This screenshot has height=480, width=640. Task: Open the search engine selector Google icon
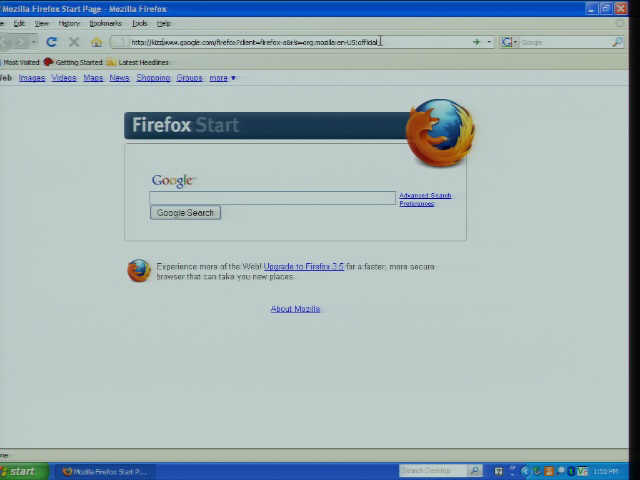[509, 42]
